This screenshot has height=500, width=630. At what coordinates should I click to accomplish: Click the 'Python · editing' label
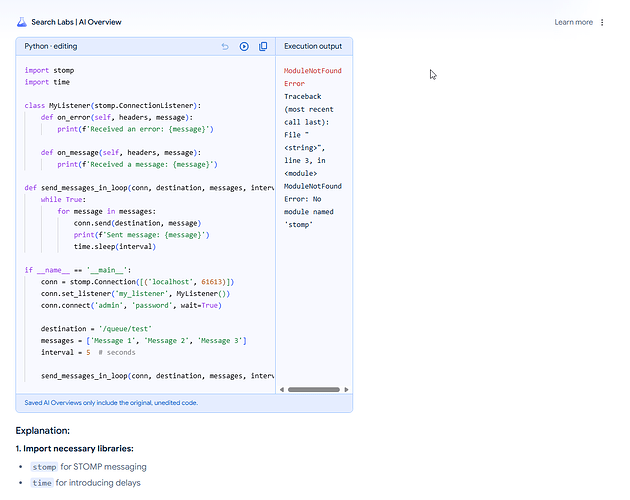[51, 46]
